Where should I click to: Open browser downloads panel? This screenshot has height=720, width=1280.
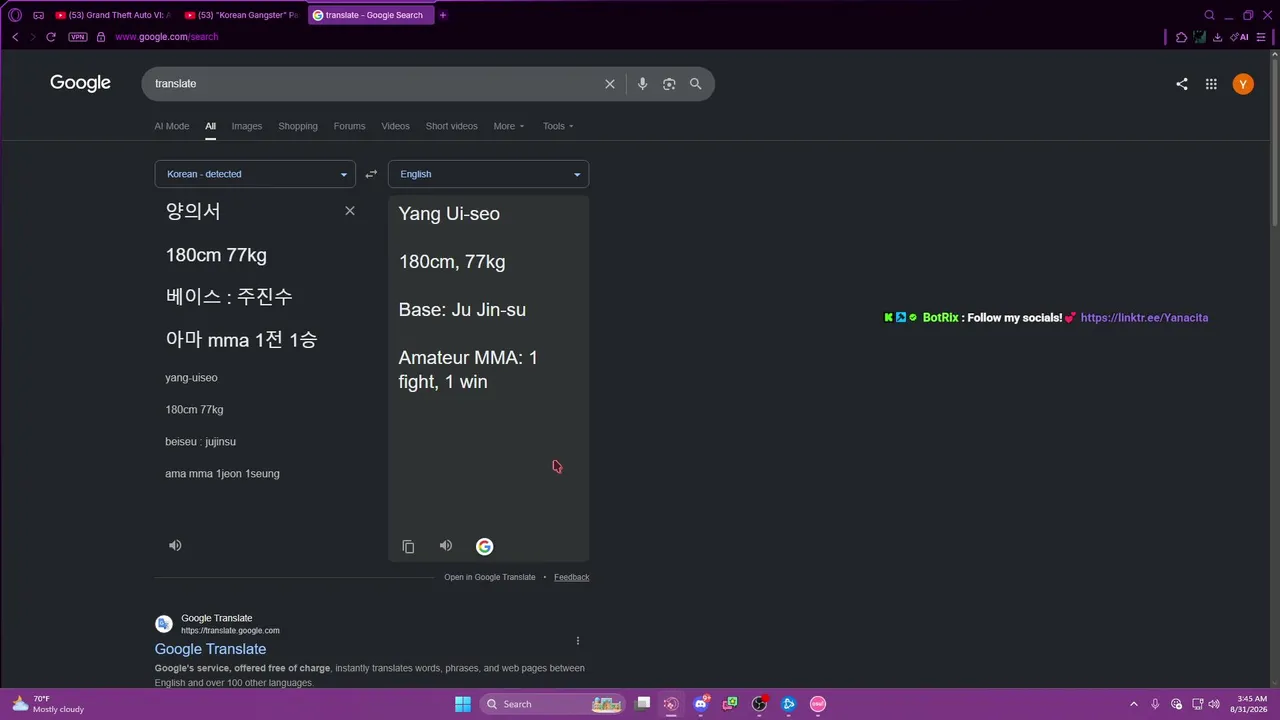[1217, 37]
